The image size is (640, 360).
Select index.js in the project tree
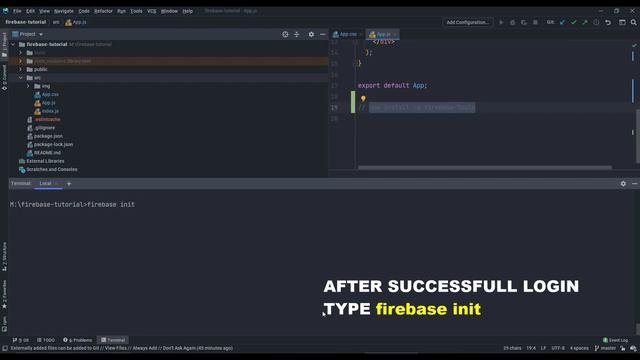pos(50,111)
